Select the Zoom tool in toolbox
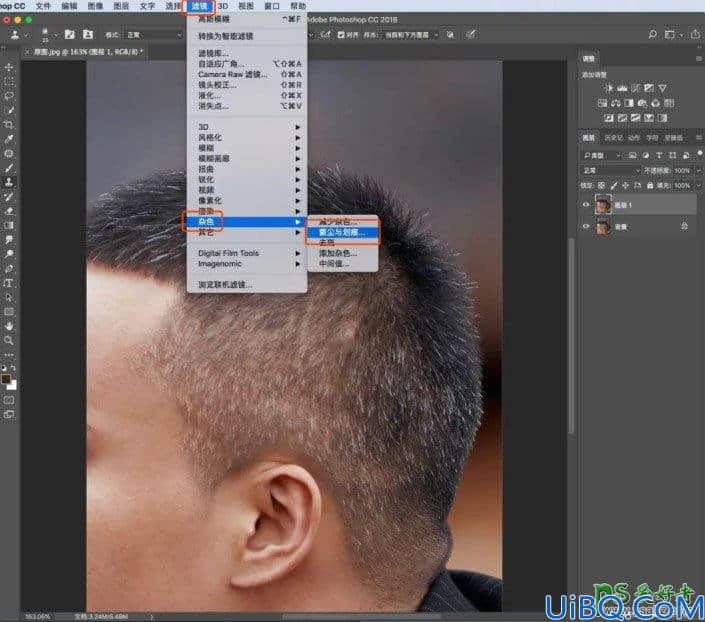Image resolution: width=705 pixels, height=622 pixels. (x=9, y=340)
